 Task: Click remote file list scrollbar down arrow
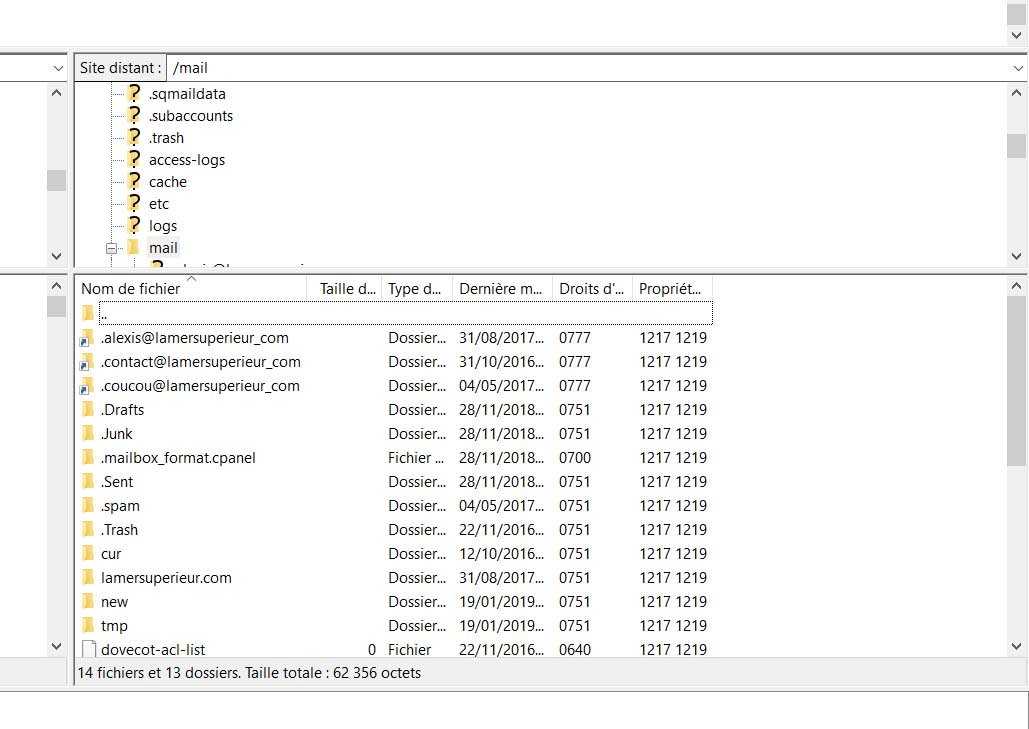pyautogui.click(x=1017, y=647)
